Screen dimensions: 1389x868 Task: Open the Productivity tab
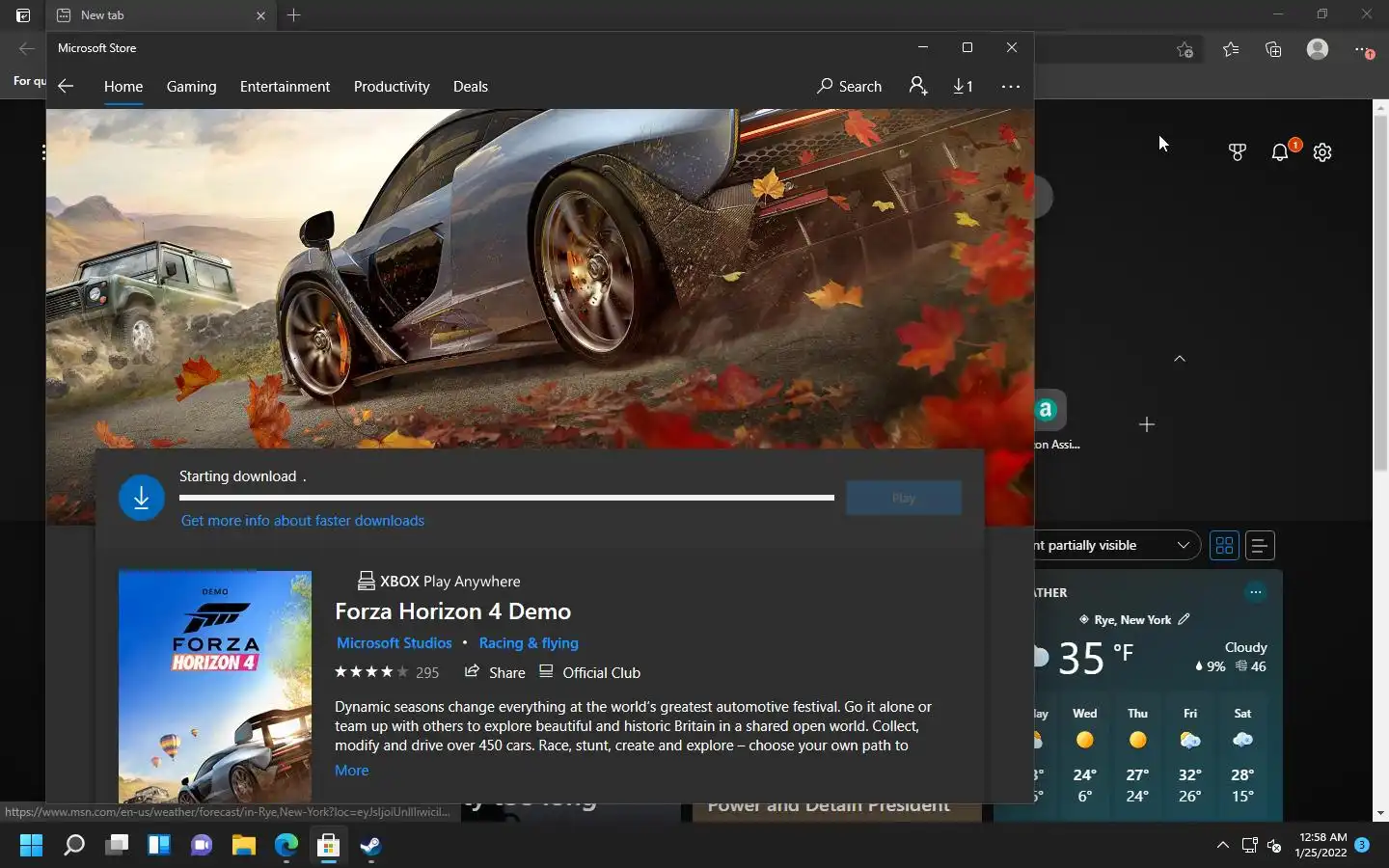point(392,86)
